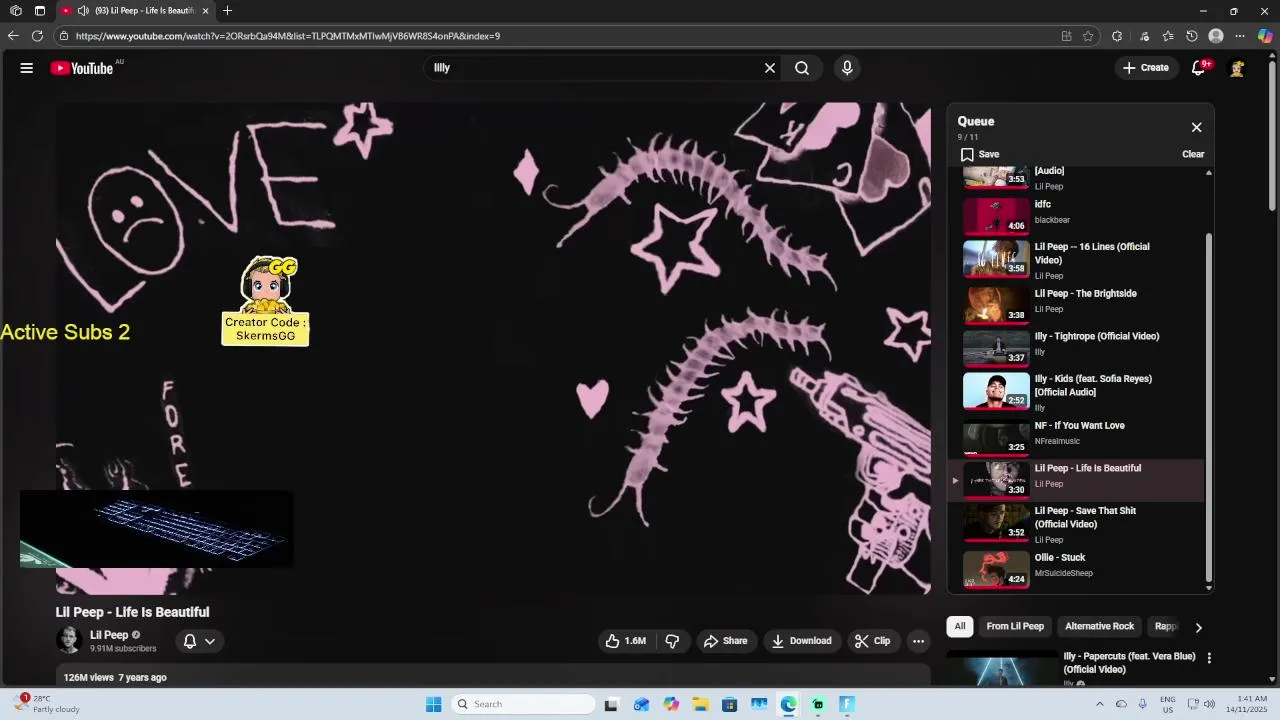This screenshot has width=1280, height=720.
Task: Play NF If You Want Love
Action: point(1076,436)
